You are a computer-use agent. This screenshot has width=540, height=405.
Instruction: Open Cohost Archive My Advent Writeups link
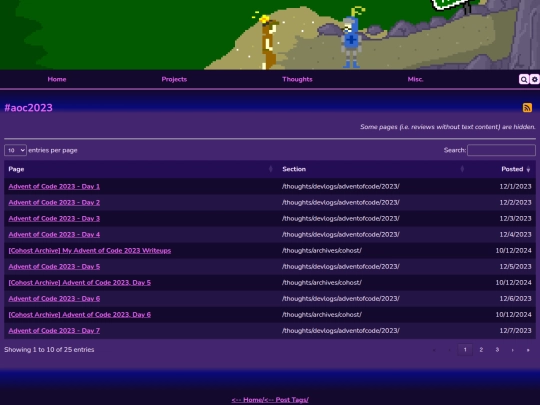coord(90,250)
